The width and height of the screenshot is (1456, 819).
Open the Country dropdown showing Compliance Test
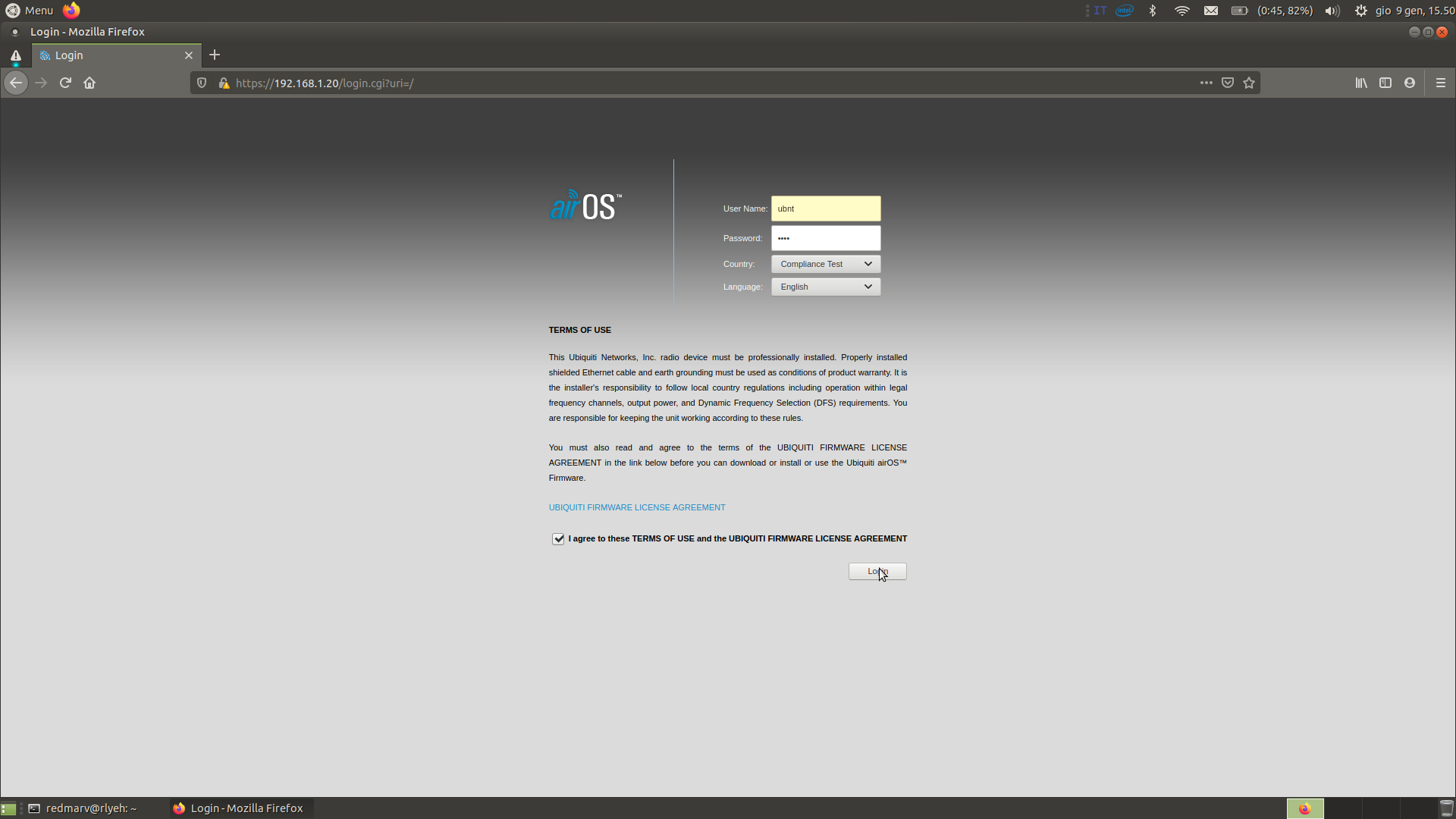(826, 264)
